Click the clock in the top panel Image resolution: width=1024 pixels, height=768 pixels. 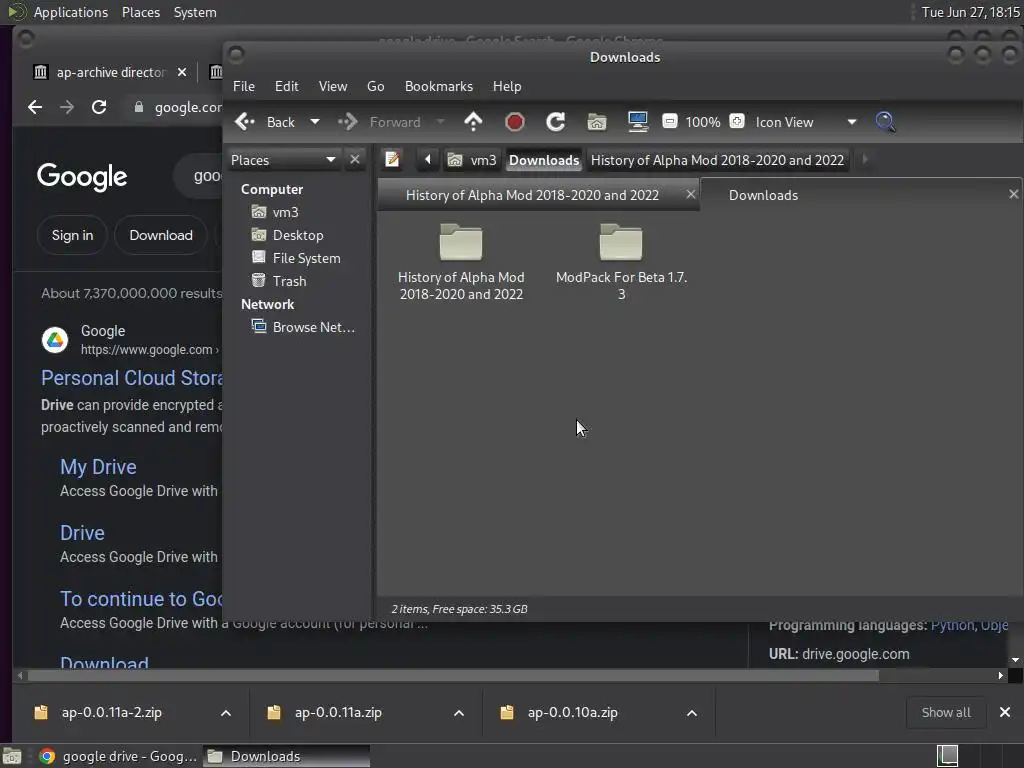pos(970,12)
